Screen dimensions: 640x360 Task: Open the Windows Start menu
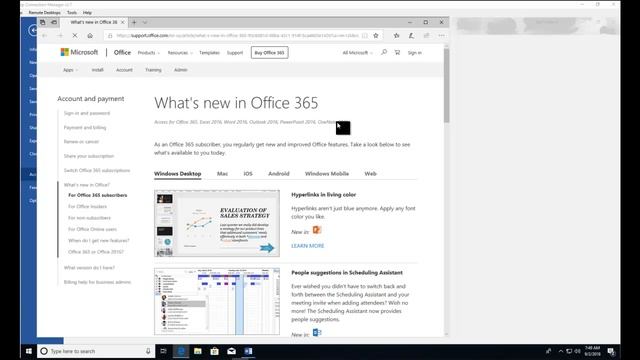point(29,351)
